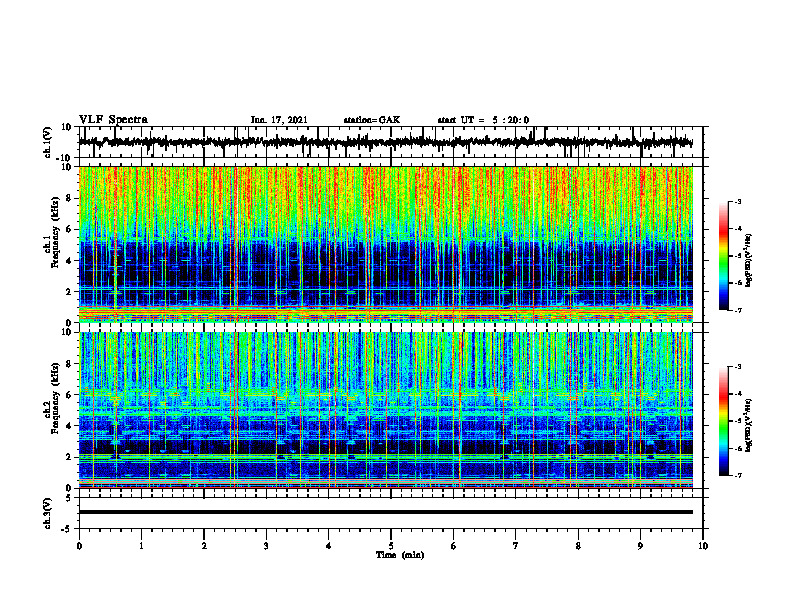Image resolution: width=792 pixels, height=612 pixels.
Task: Click the "2" tick on the time axis
Action: point(204,546)
